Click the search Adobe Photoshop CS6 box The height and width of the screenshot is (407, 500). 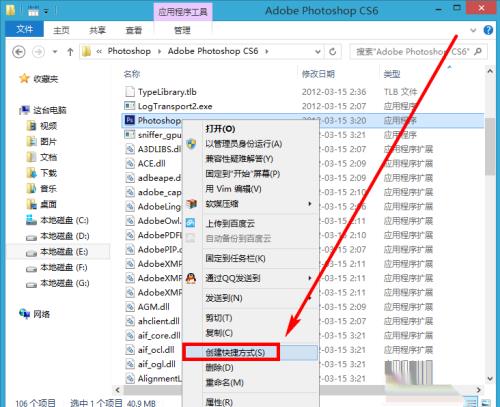click(x=413, y=52)
